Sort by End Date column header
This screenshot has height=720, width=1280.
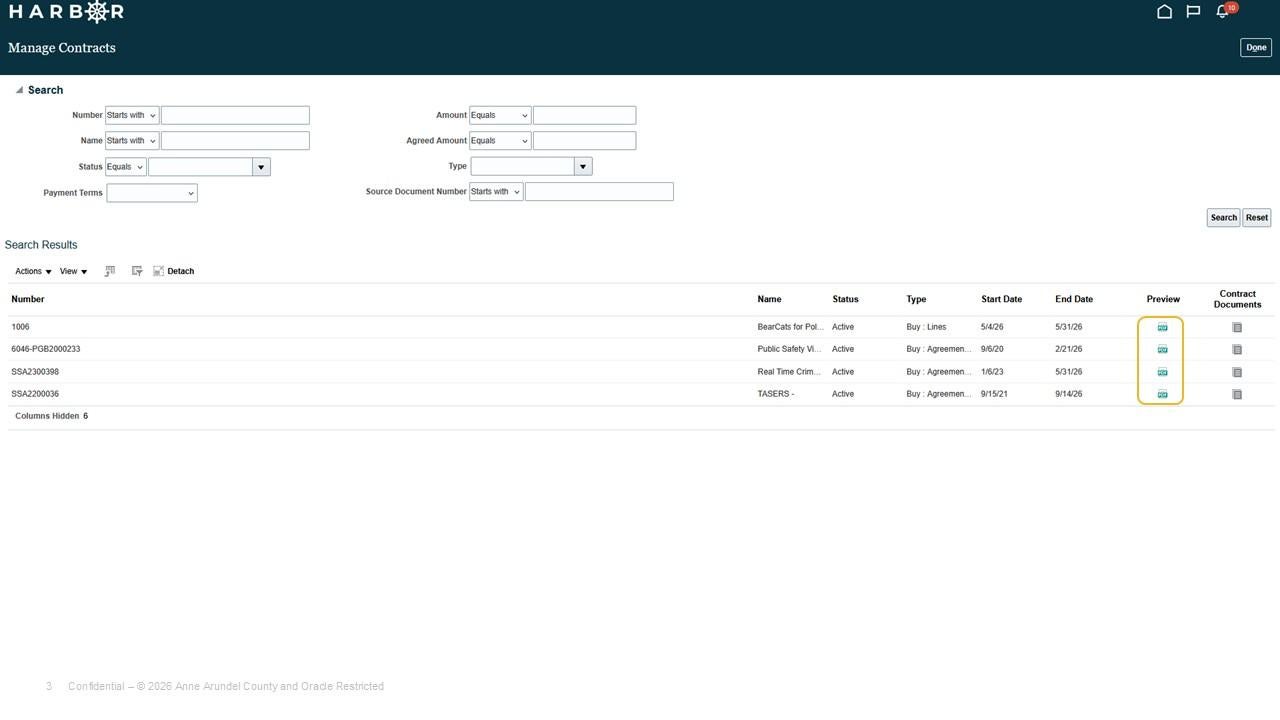[1074, 299]
